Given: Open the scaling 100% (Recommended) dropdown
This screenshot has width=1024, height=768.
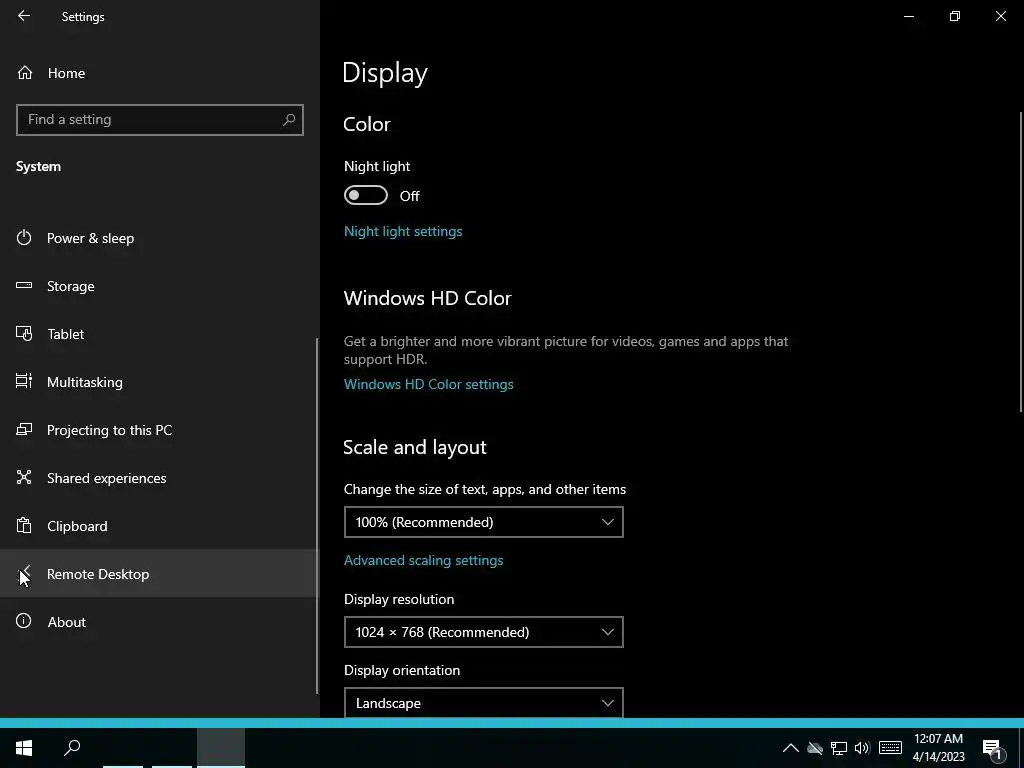Looking at the screenshot, I should tap(484, 522).
